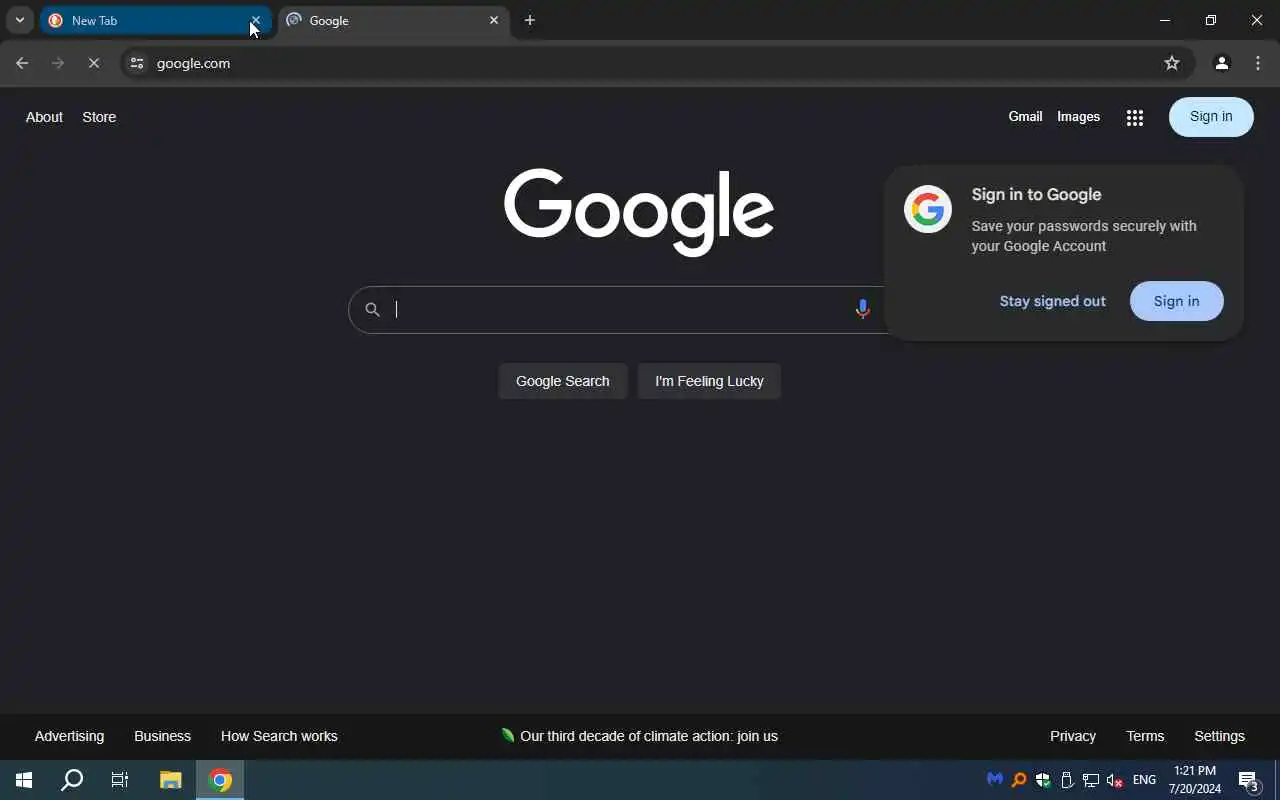
Task: Start voice search with the microphone
Action: point(862,309)
